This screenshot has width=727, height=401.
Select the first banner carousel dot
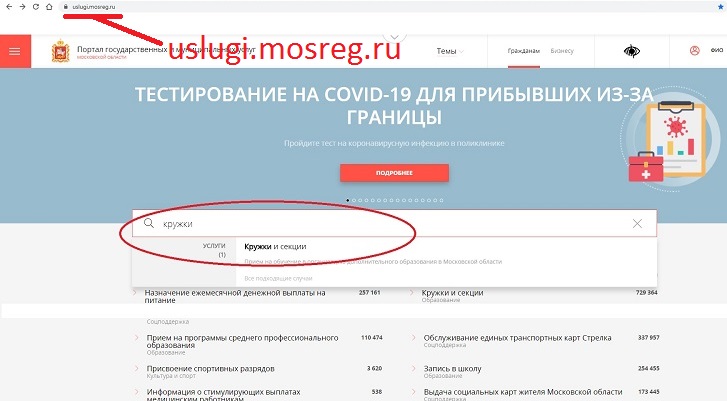(348, 200)
